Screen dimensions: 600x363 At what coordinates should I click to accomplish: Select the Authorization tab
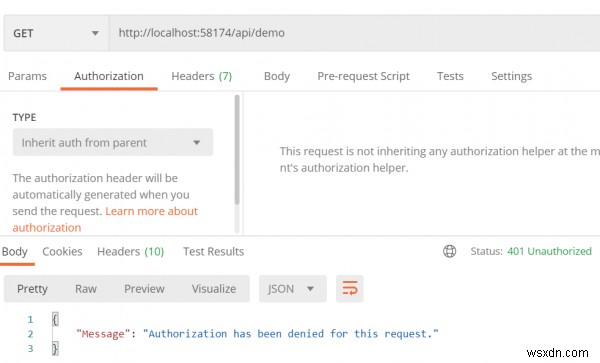click(109, 76)
